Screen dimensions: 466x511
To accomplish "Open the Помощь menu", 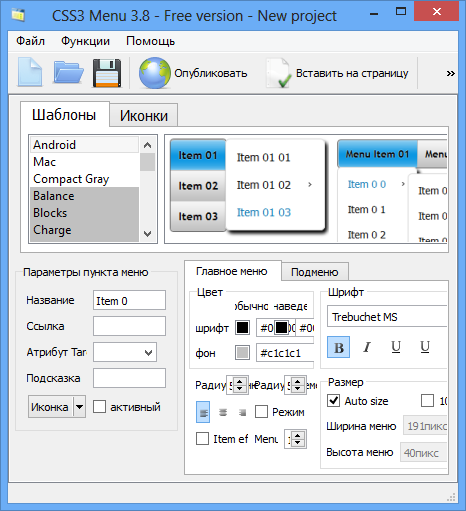I will pos(150,41).
